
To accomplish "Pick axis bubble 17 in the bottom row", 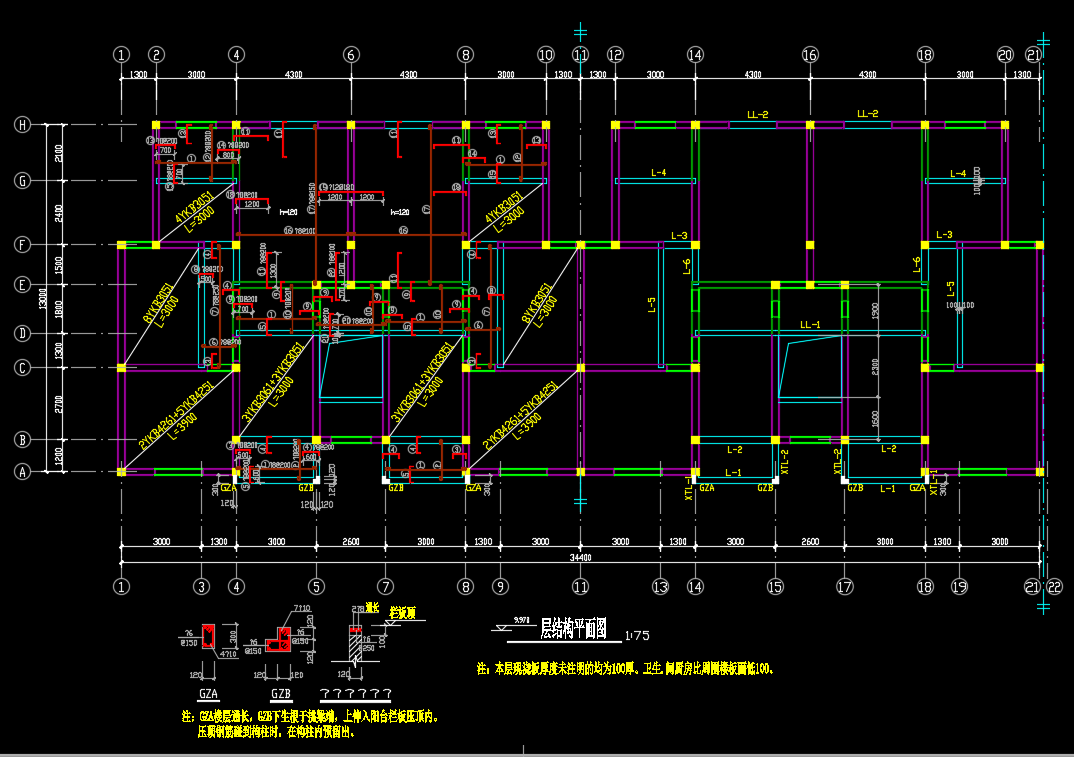I will coord(845,587).
